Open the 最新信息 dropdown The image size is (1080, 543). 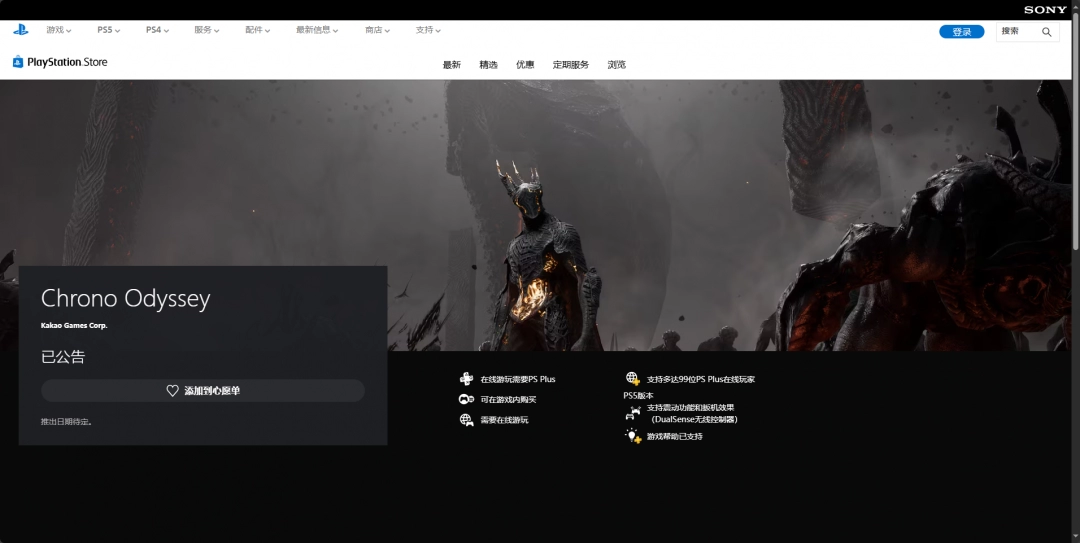pos(317,30)
